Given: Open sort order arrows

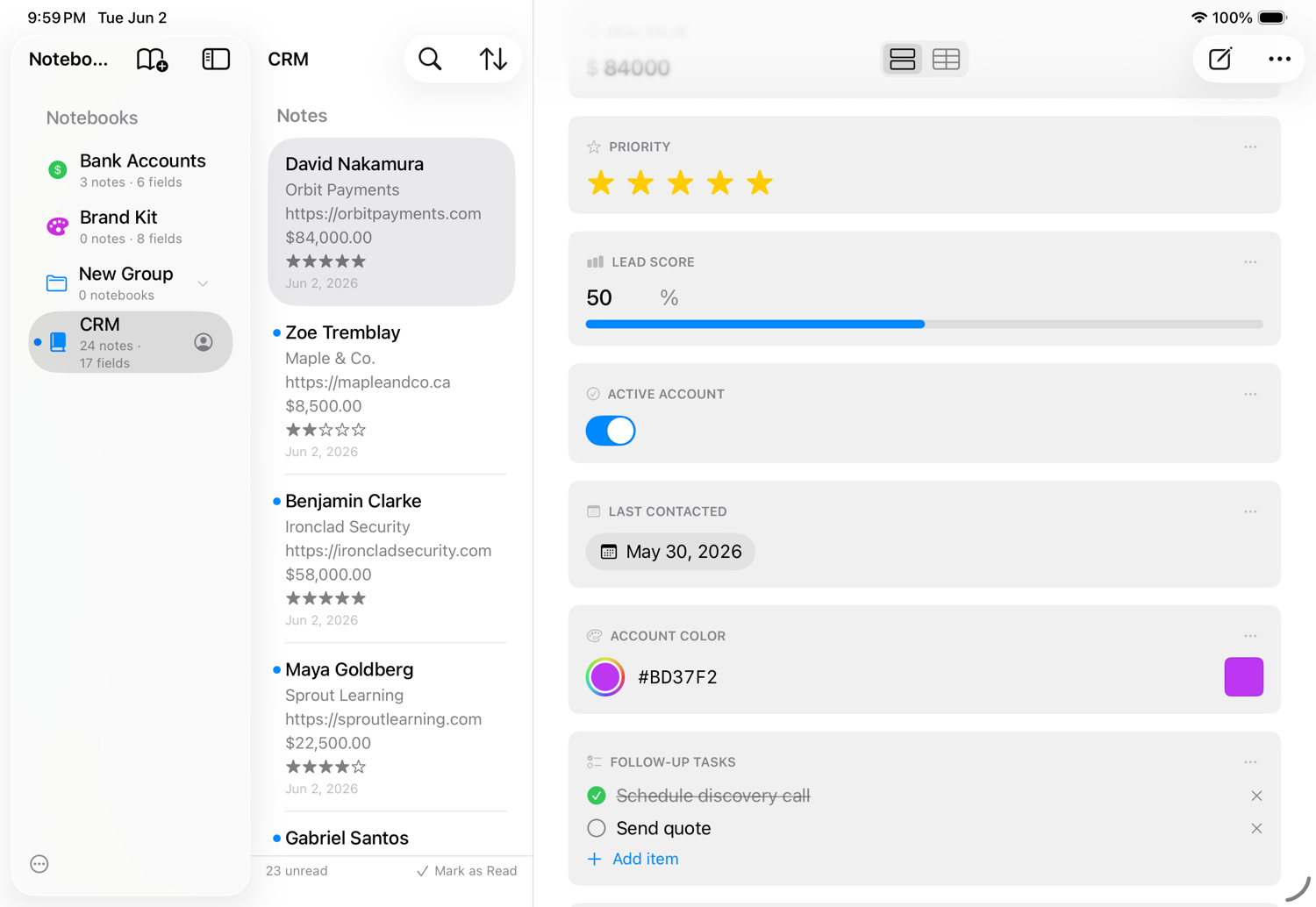Looking at the screenshot, I should (493, 59).
